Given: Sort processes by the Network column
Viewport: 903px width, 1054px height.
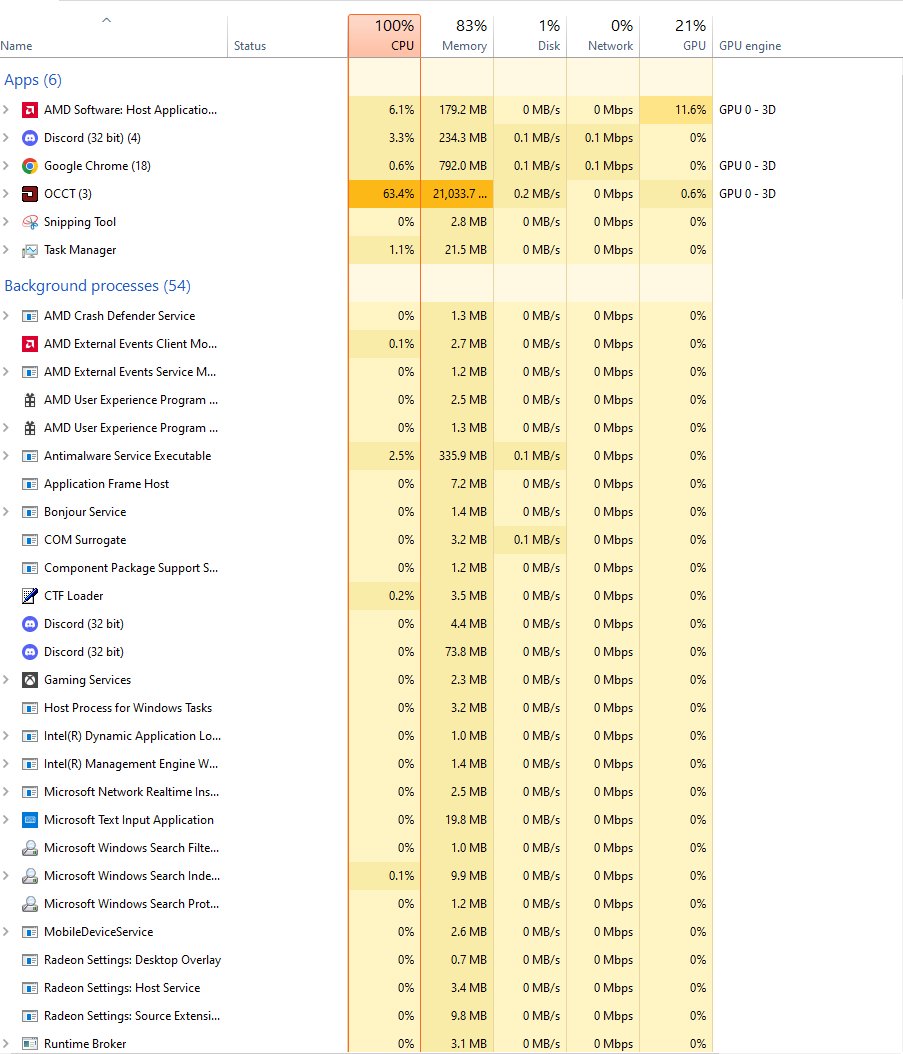Looking at the screenshot, I should [x=603, y=36].
